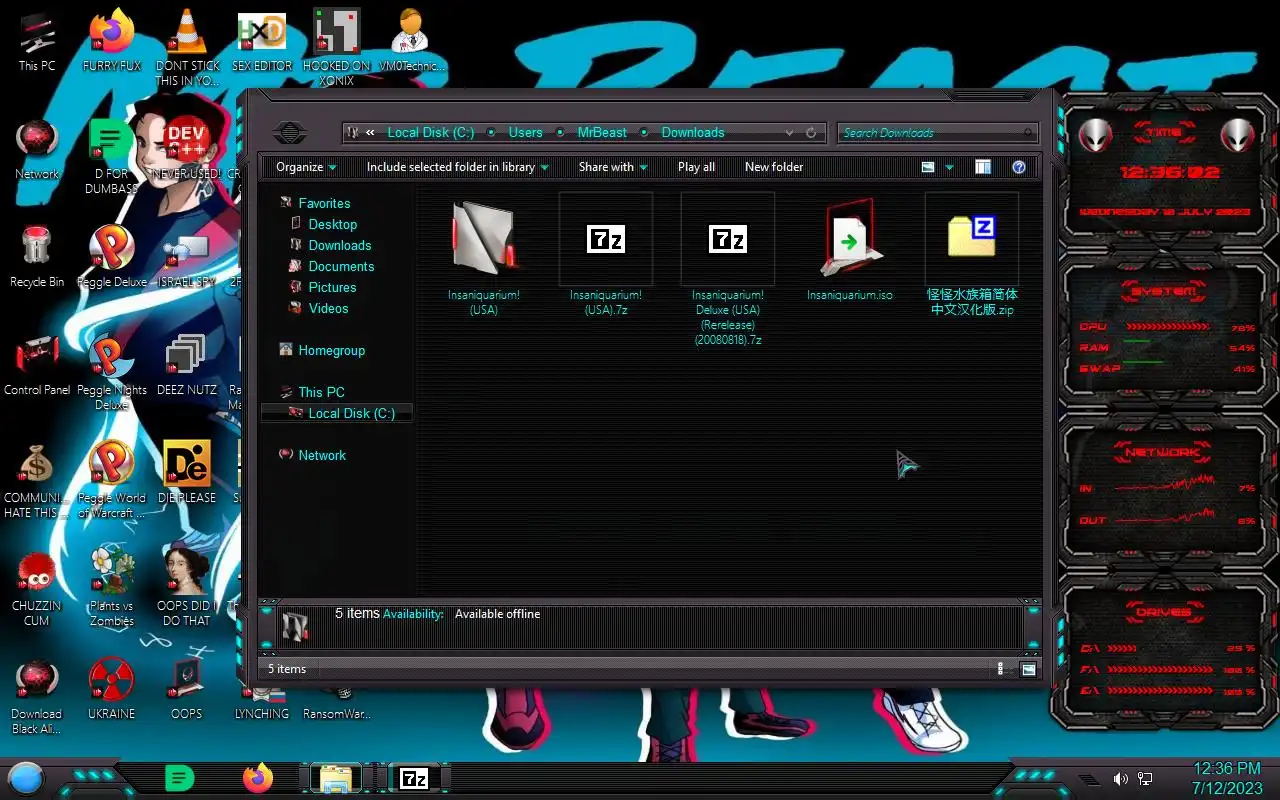This screenshot has width=1280, height=800.
Task: Click Play all in Explorer toolbar
Action: point(696,167)
